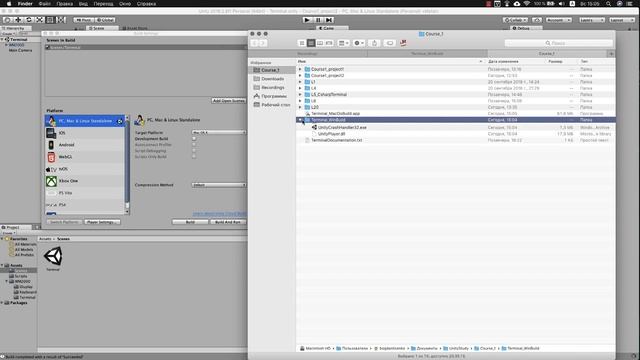Viewport: 640px width, 360px height.
Task: Go back in Finder navigation
Action: point(254,43)
